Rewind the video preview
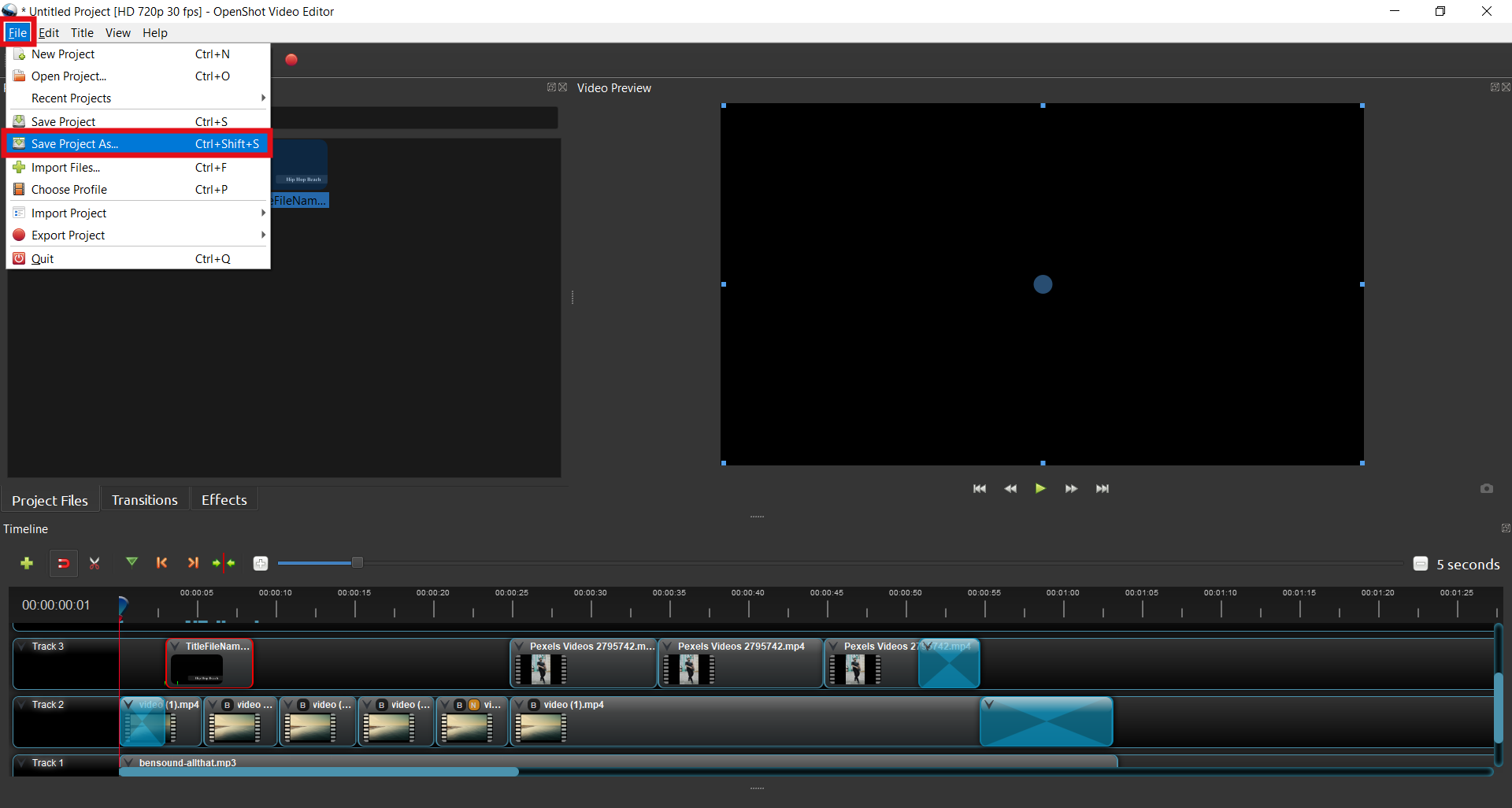Image resolution: width=1512 pixels, height=808 pixels. coord(1010,488)
